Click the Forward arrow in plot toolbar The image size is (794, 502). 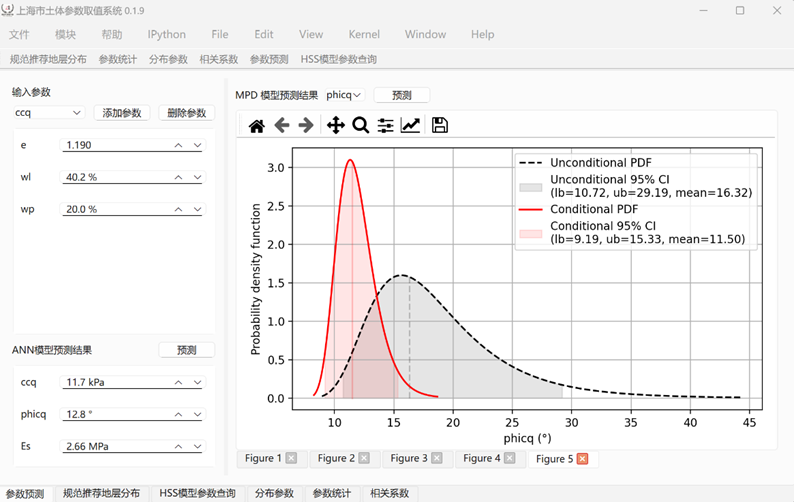(306, 125)
